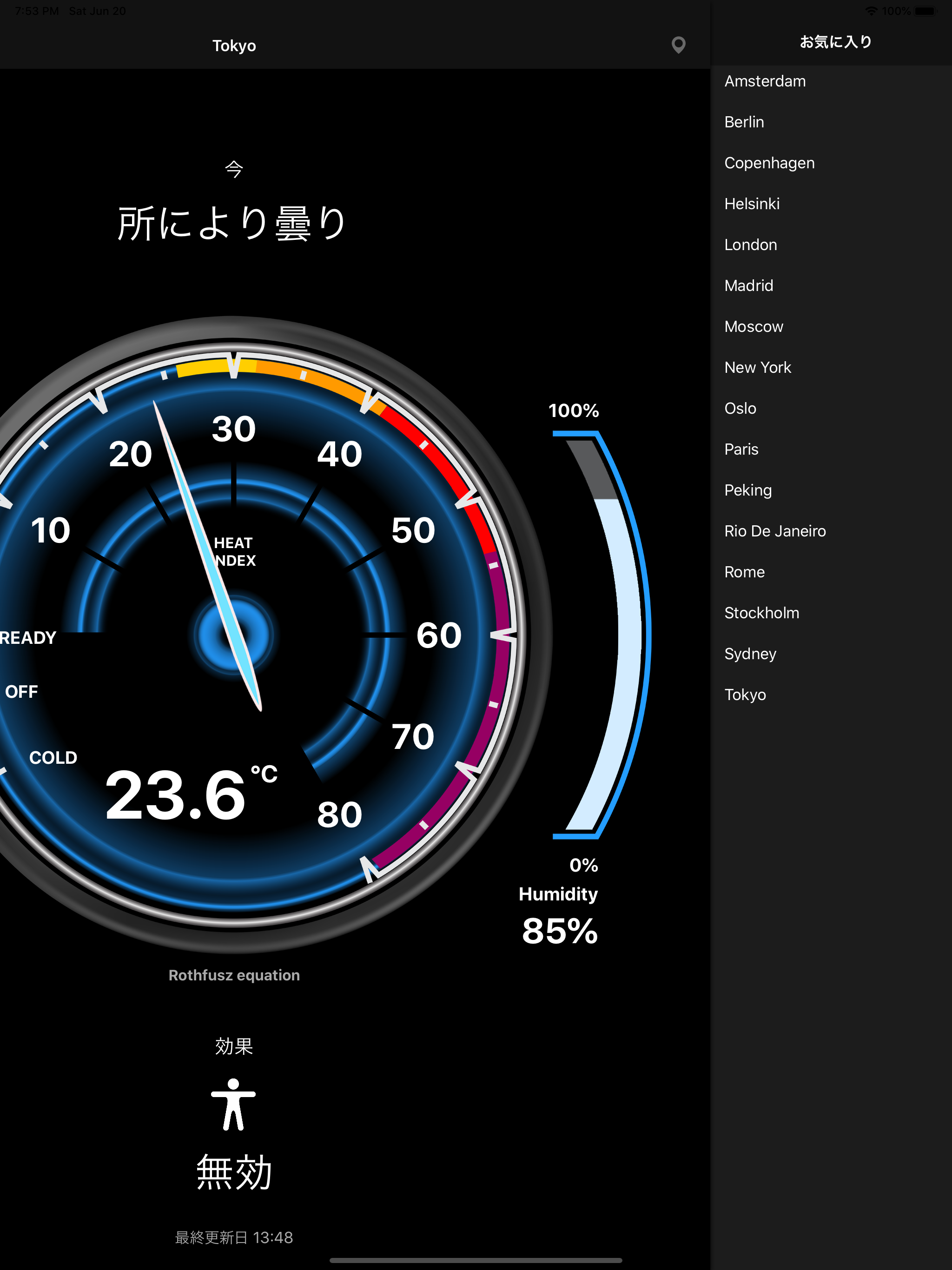The width and height of the screenshot is (952, 1270).
Task: Tap the Wi-Fi status icon
Action: tap(871, 11)
